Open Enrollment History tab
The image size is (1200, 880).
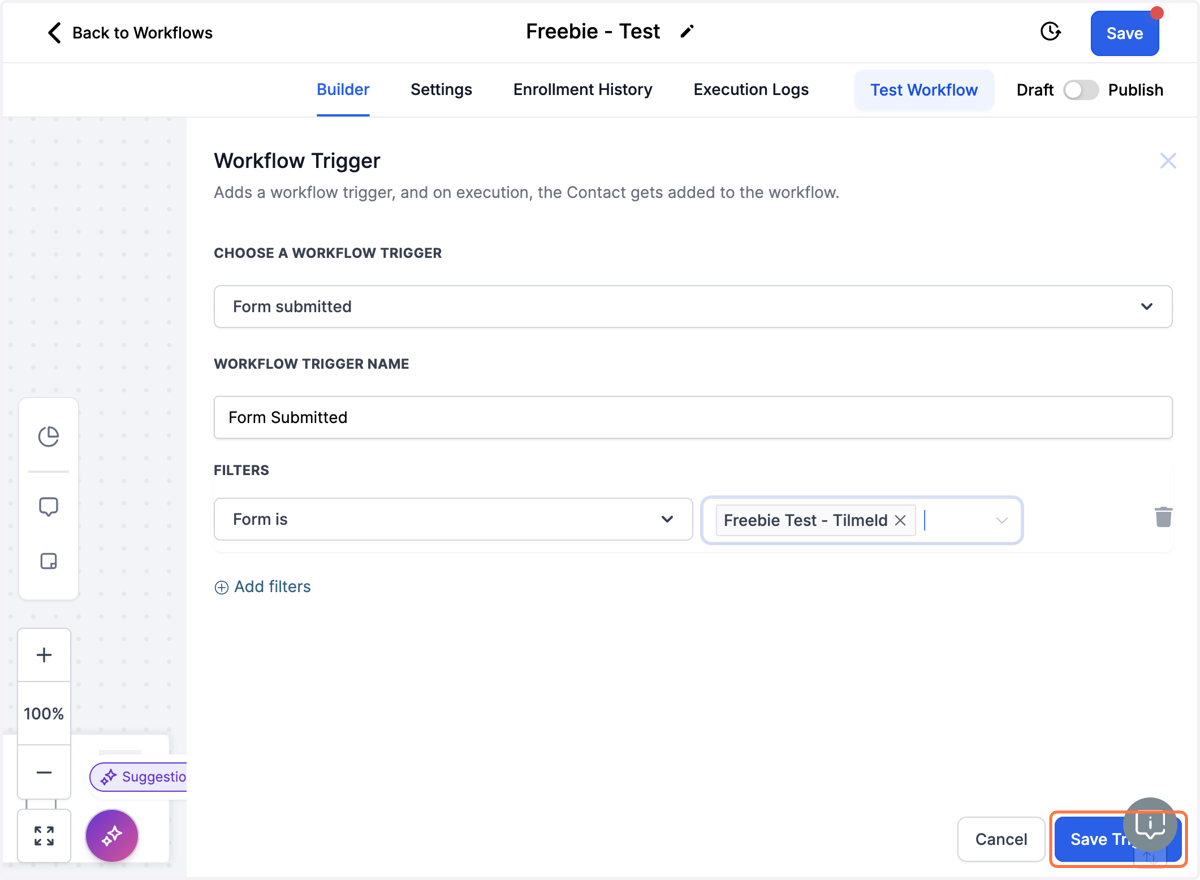pos(583,89)
